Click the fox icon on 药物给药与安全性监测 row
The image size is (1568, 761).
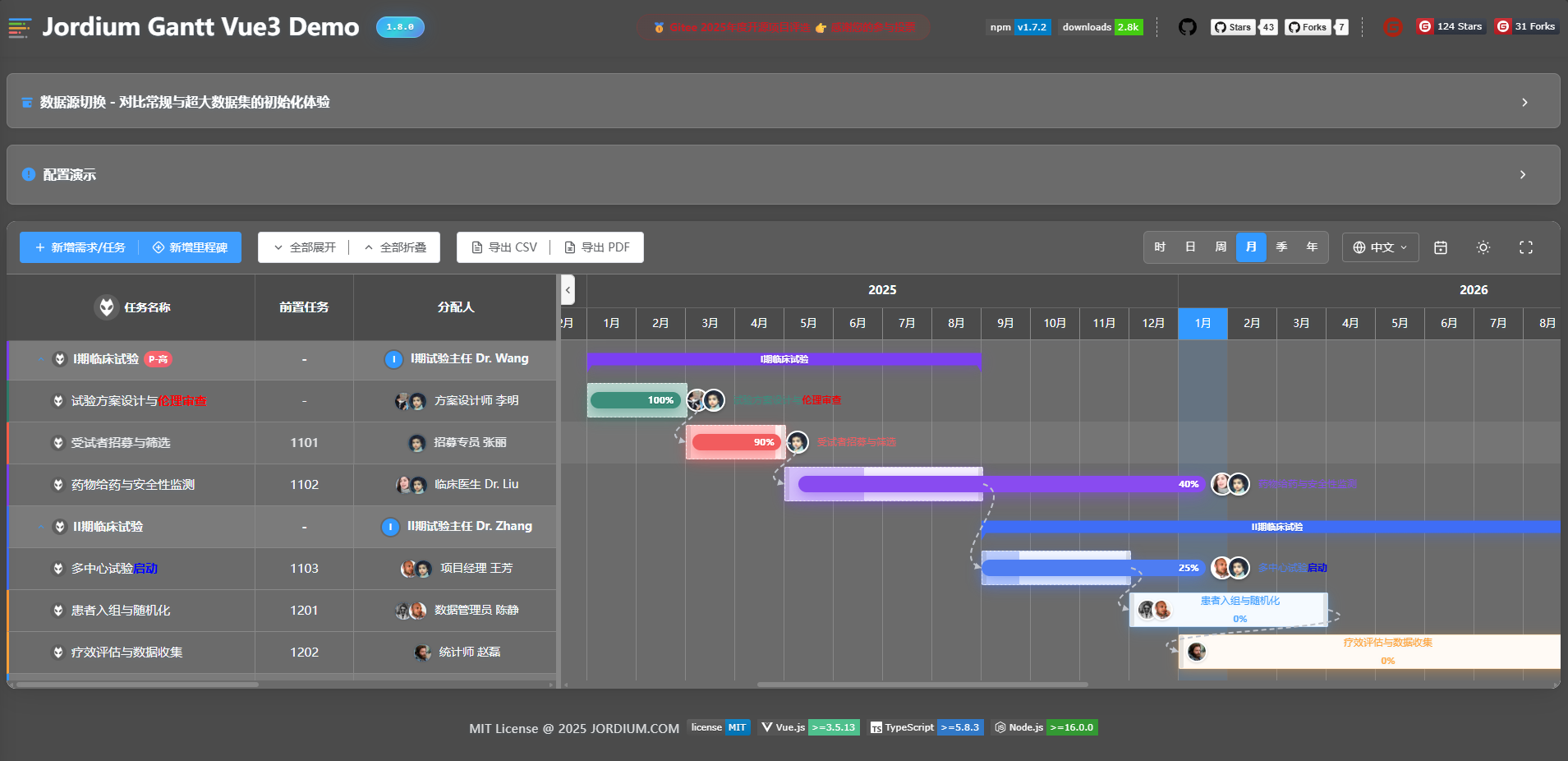point(58,485)
